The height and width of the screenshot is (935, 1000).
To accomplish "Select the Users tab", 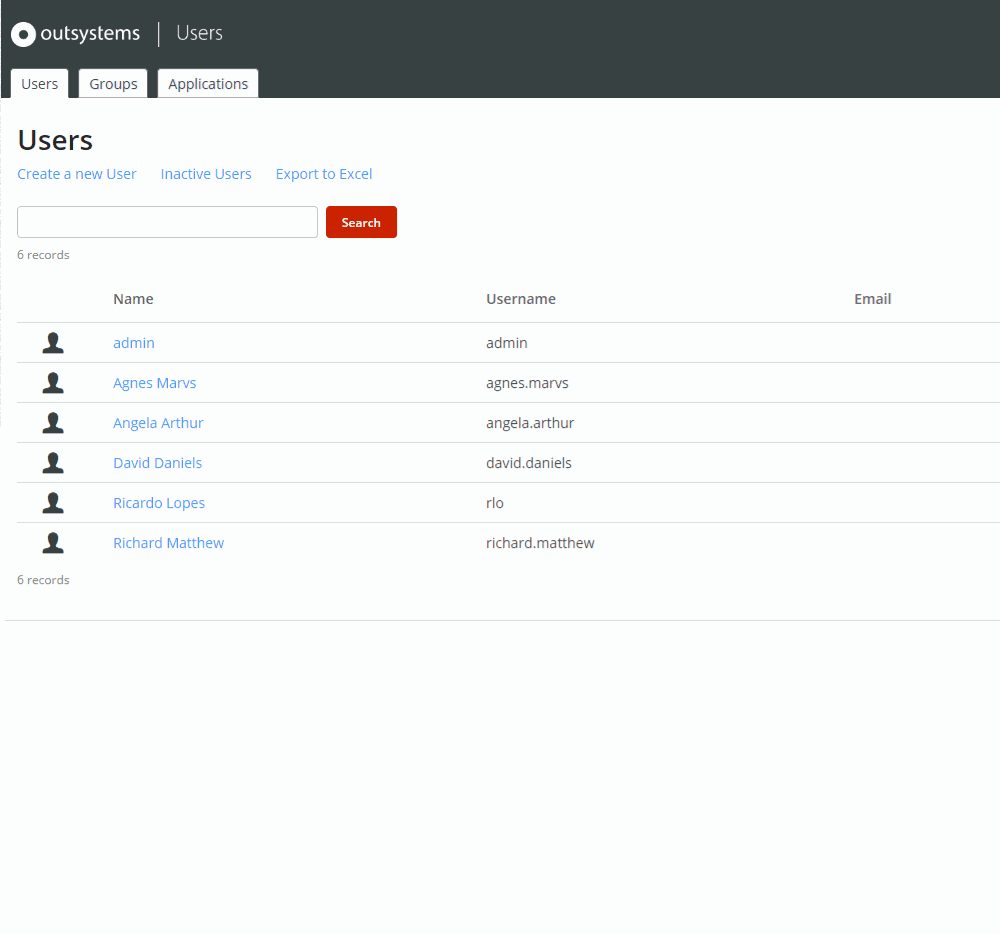I will tap(39, 83).
